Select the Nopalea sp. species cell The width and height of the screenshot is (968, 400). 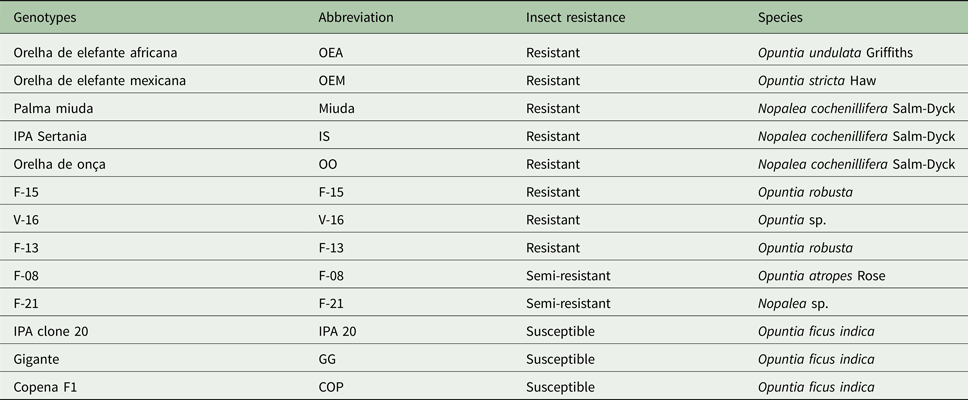(795, 303)
